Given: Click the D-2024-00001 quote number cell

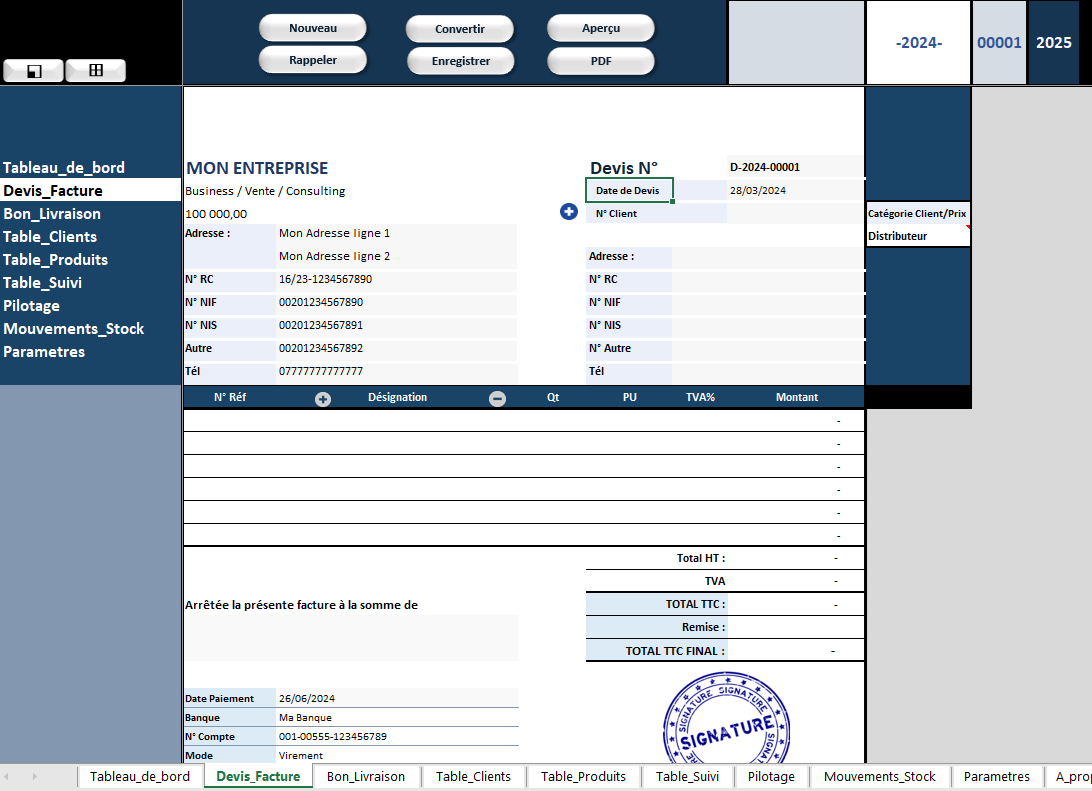Looking at the screenshot, I should tap(795, 167).
